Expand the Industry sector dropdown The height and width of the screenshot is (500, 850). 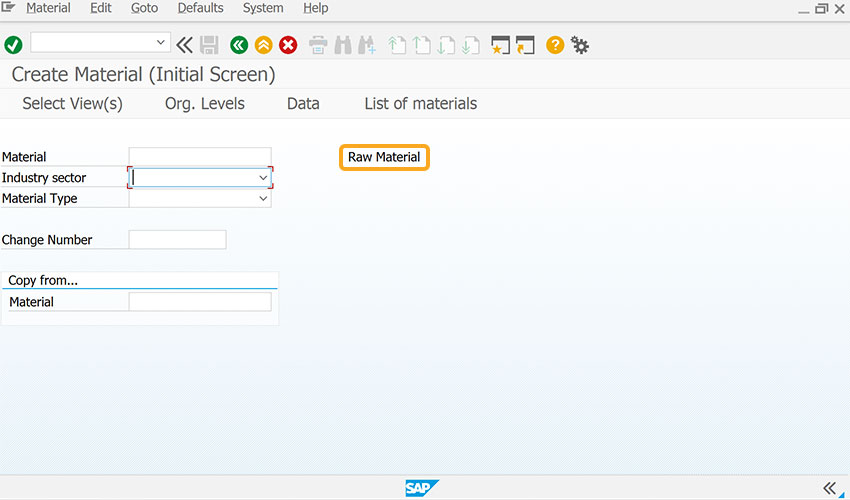coord(263,178)
